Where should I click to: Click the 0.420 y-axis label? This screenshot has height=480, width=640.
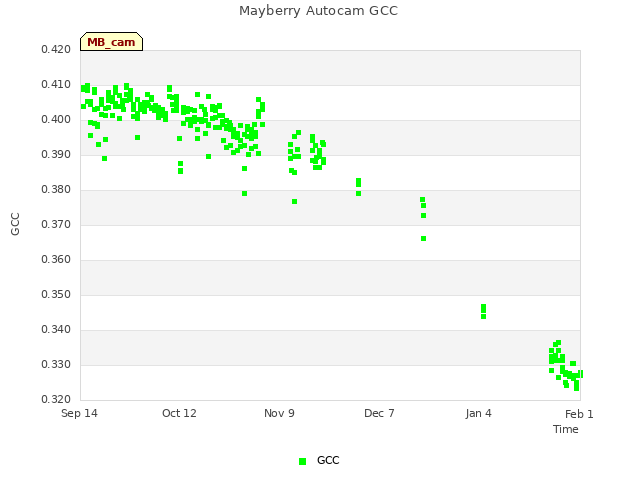[x=56, y=49]
